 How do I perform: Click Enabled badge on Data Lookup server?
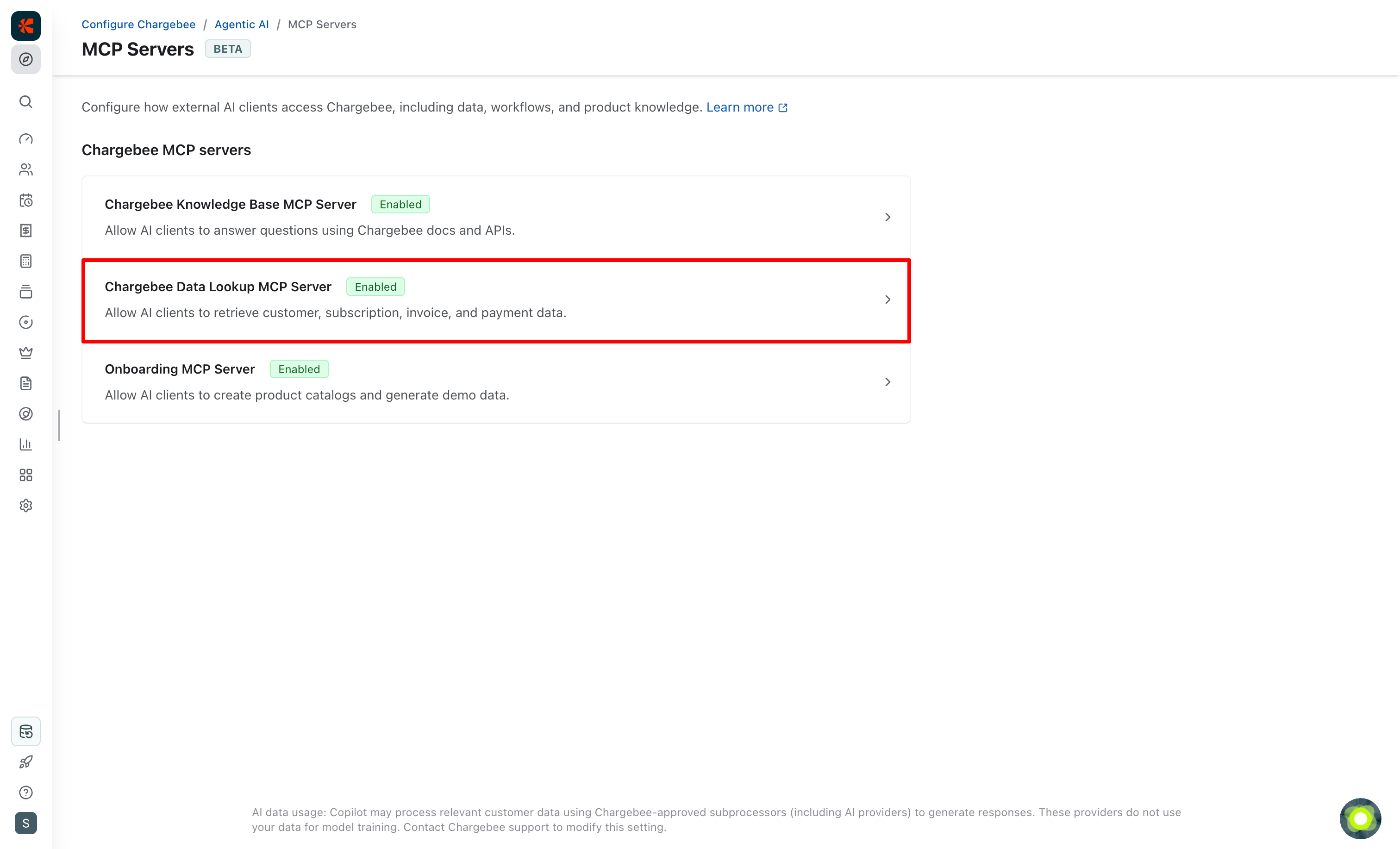click(375, 287)
